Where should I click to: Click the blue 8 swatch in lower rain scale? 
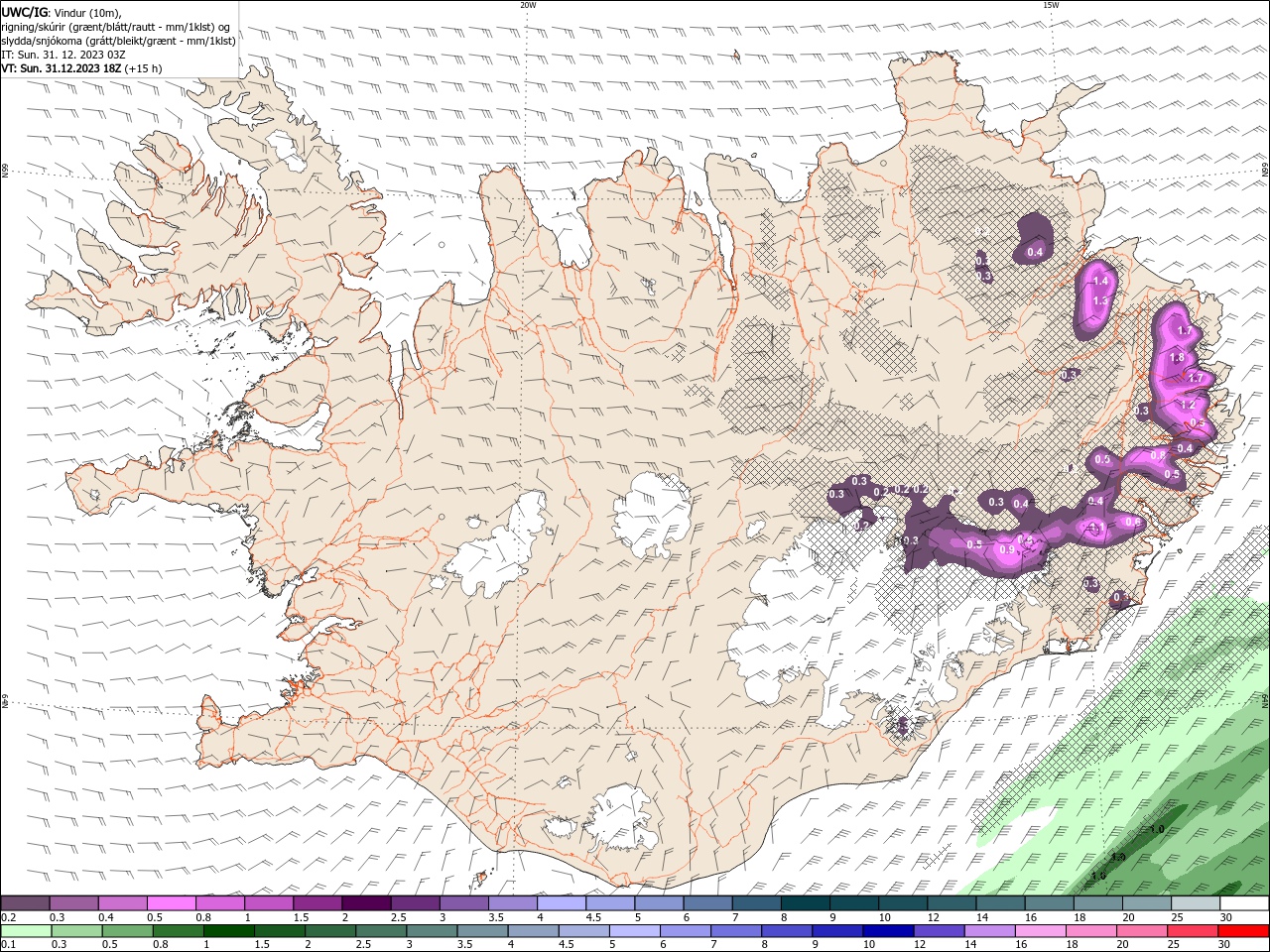[x=786, y=931]
